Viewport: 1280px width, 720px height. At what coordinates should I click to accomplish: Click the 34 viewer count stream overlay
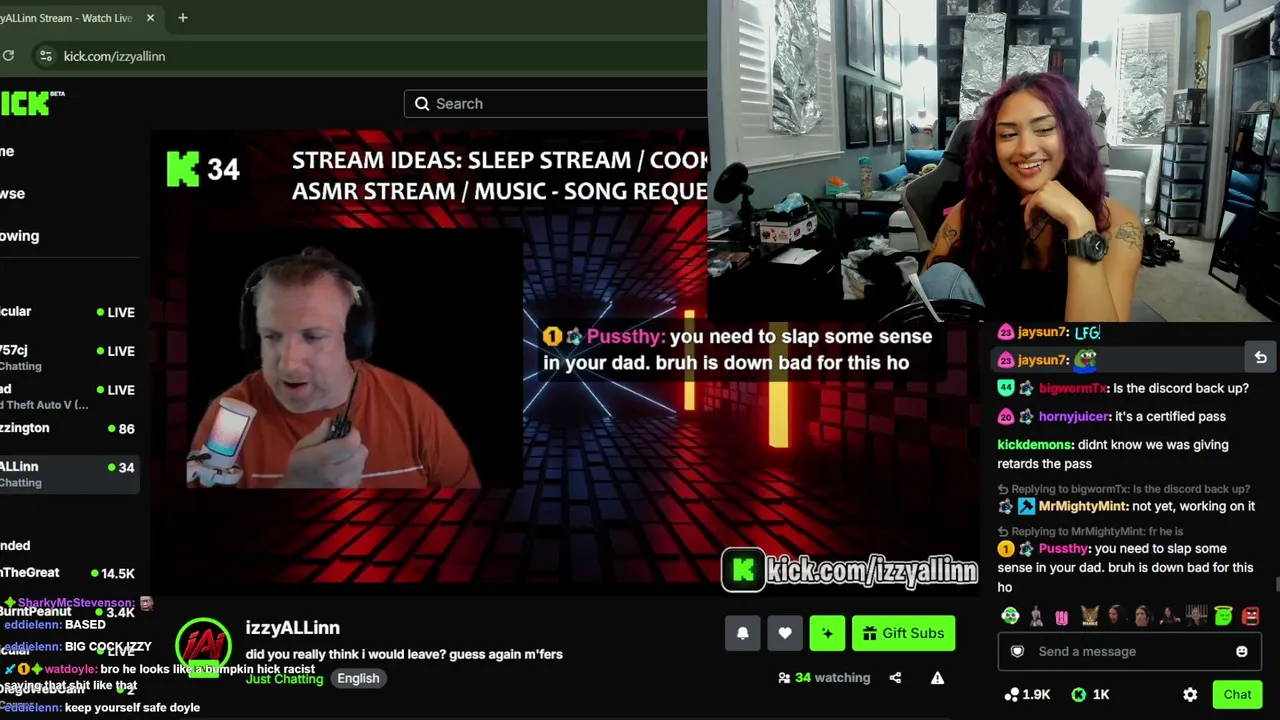[204, 169]
